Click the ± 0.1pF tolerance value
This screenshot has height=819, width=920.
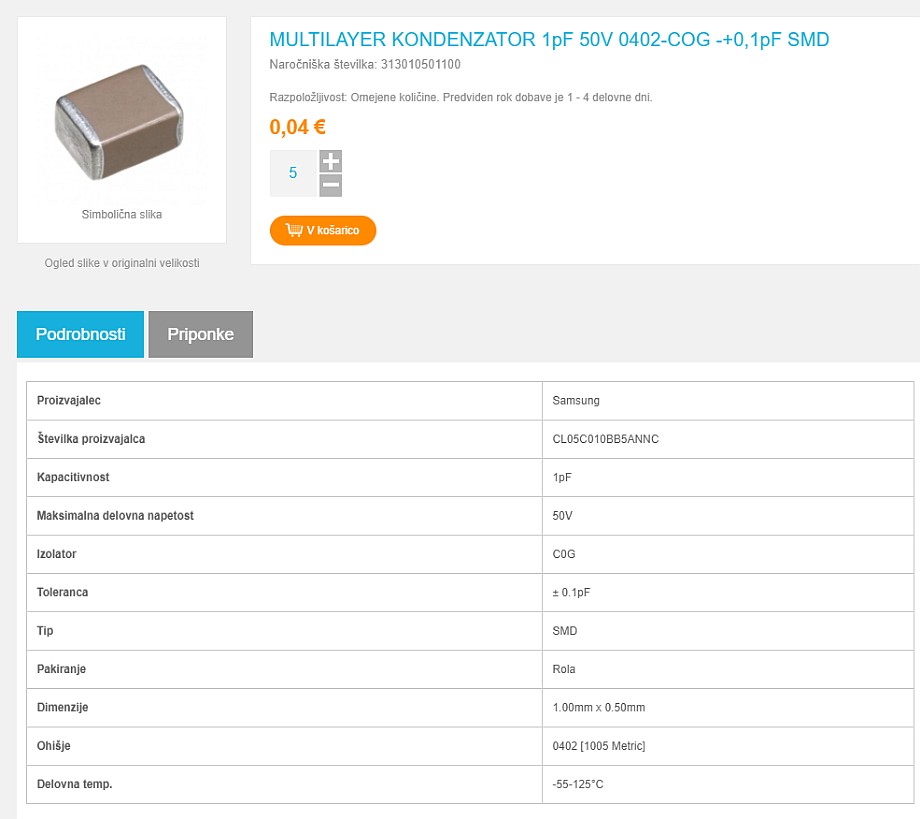coord(571,593)
